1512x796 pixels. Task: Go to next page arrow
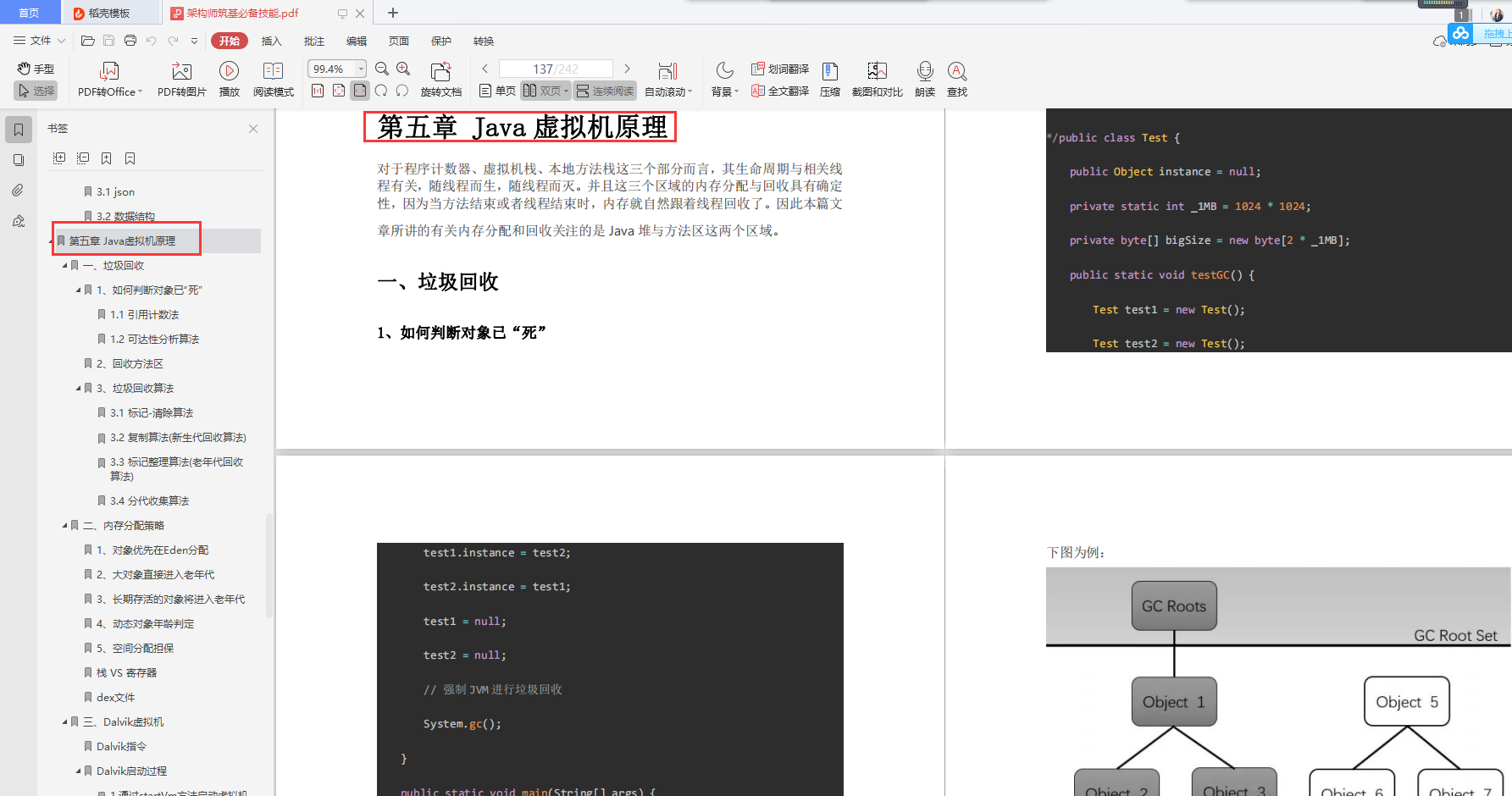(627, 69)
